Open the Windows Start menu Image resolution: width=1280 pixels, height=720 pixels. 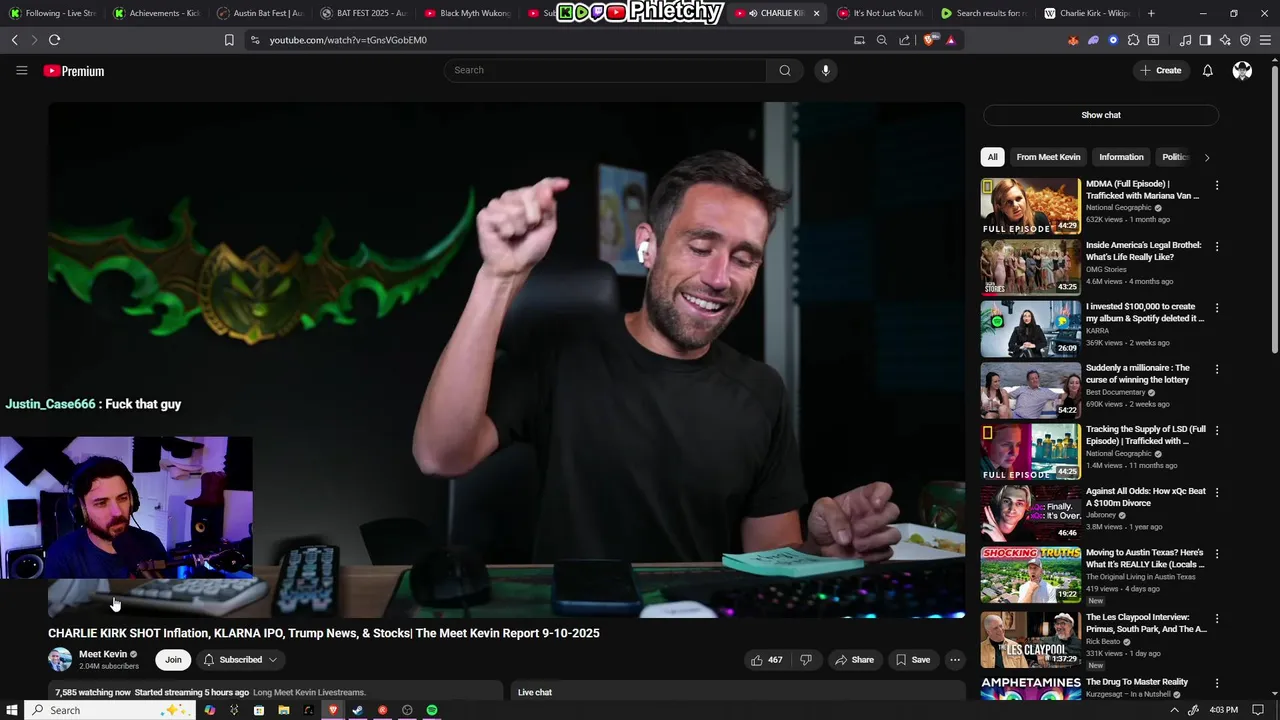click(x=12, y=710)
